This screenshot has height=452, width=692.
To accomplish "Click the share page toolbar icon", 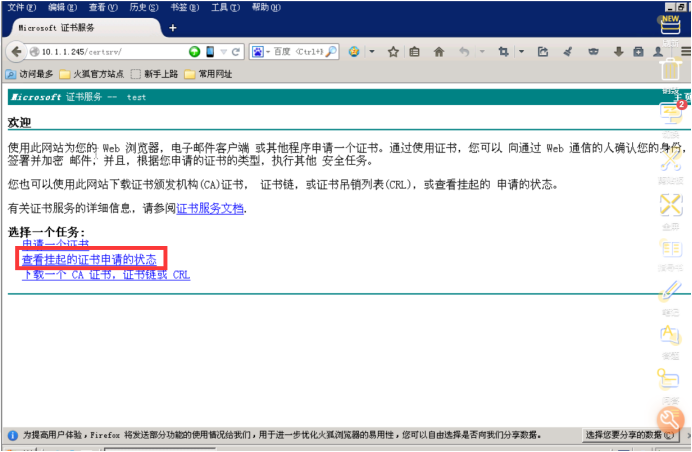I will pos(543,52).
